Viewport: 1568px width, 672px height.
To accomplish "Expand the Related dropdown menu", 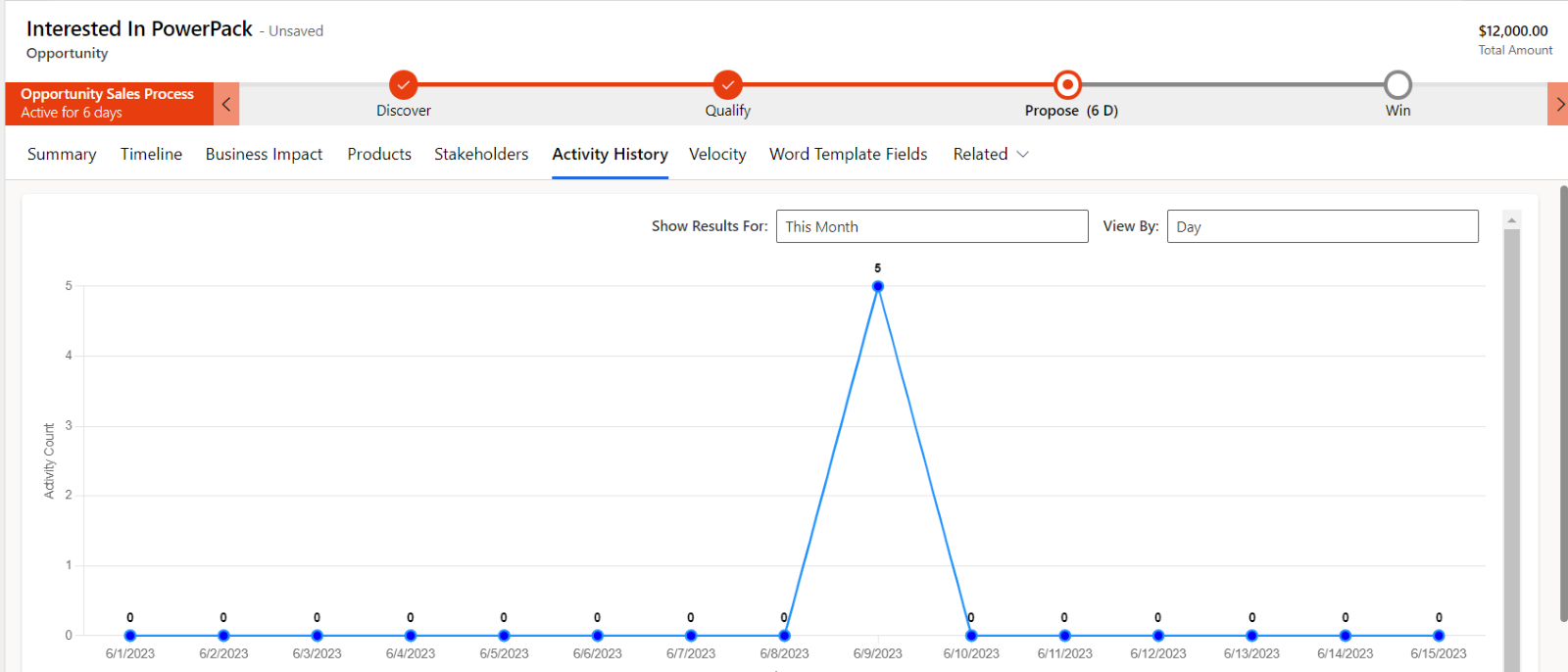I will (991, 154).
